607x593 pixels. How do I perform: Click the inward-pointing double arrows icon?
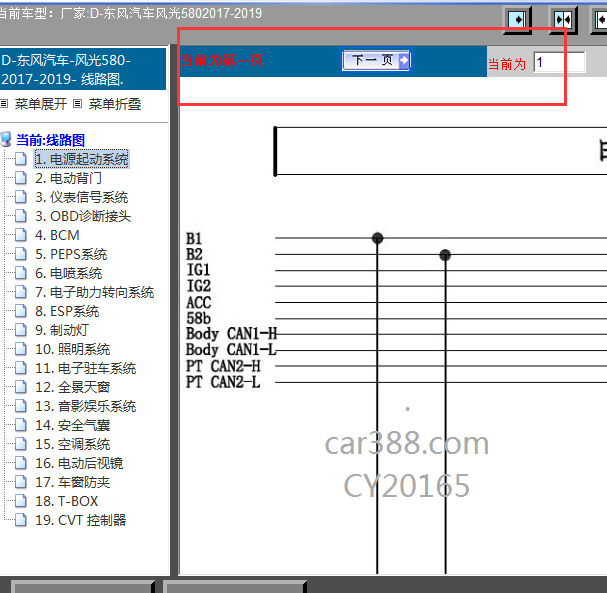(563, 19)
